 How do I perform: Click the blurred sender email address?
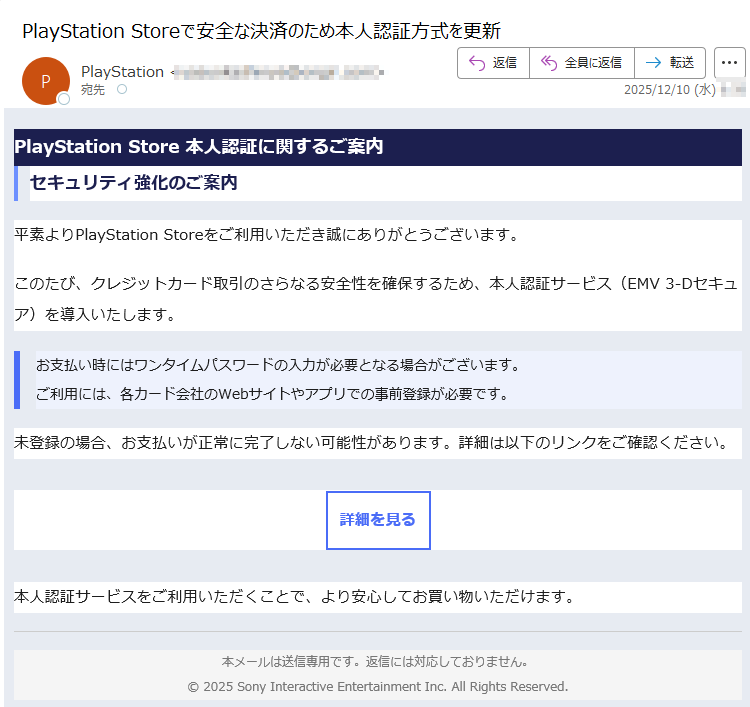(x=278, y=72)
